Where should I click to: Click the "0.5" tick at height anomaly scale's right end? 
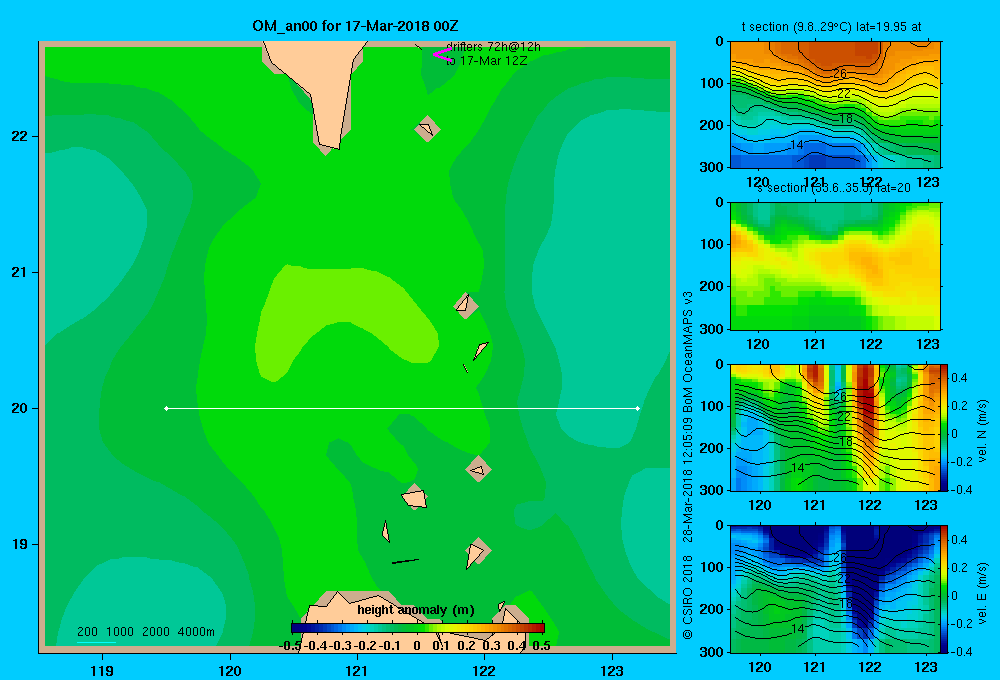[x=541, y=646]
